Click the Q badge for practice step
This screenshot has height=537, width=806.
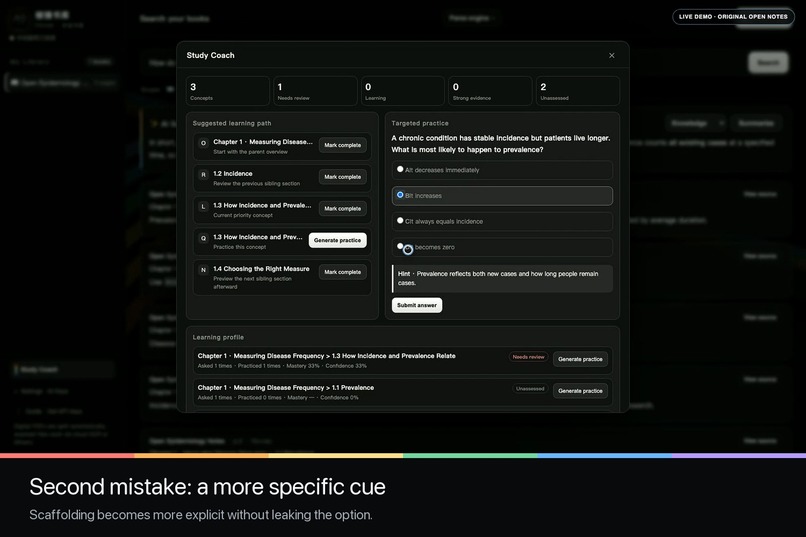(x=203, y=238)
